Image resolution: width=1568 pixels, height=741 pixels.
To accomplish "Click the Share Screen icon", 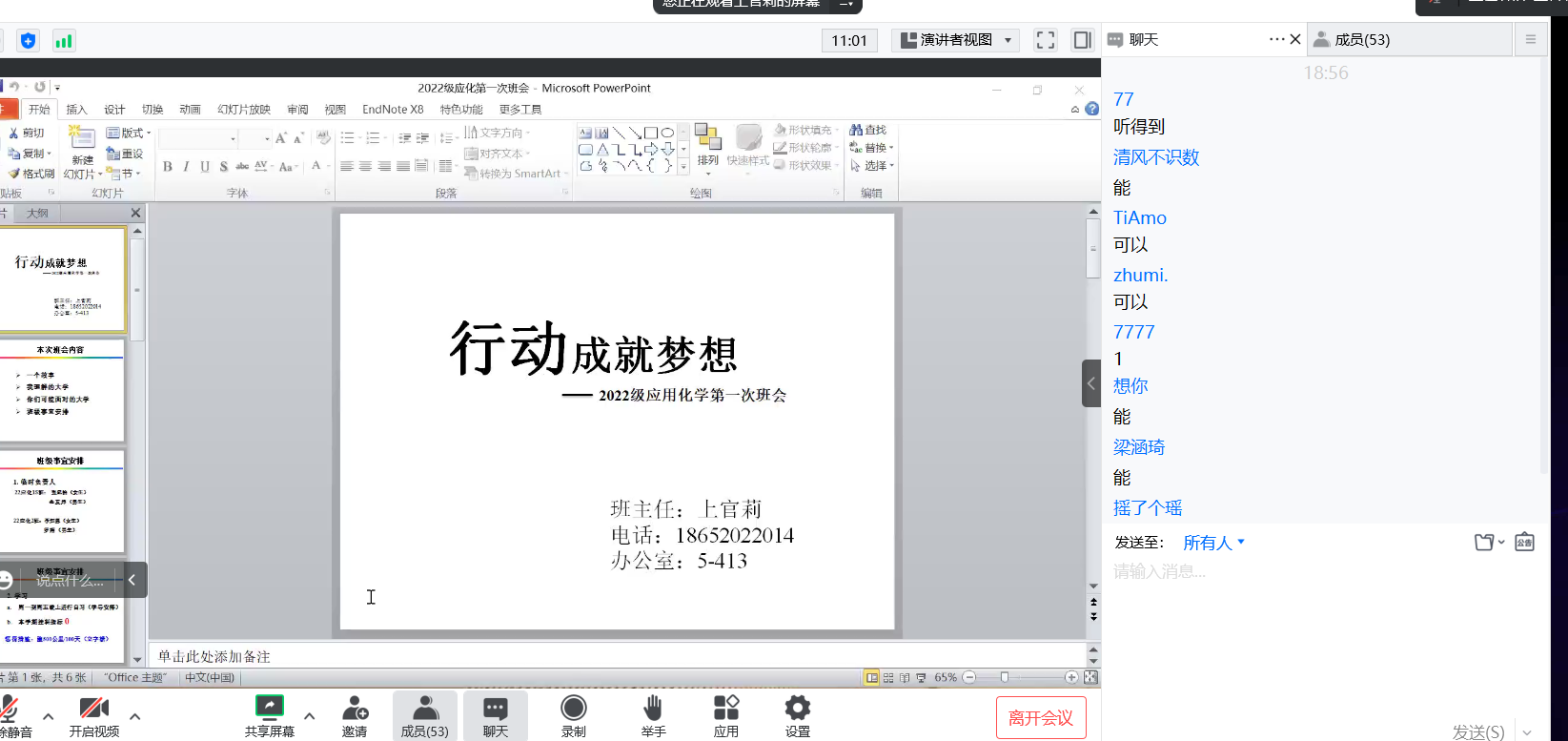I will [x=269, y=708].
